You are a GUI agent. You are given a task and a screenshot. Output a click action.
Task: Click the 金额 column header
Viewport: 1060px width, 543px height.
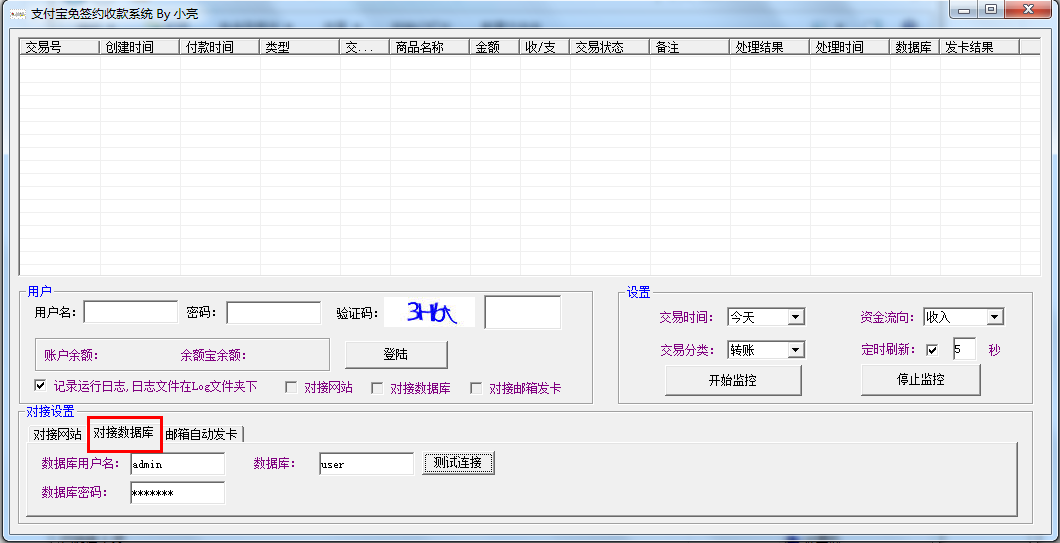click(x=495, y=47)
